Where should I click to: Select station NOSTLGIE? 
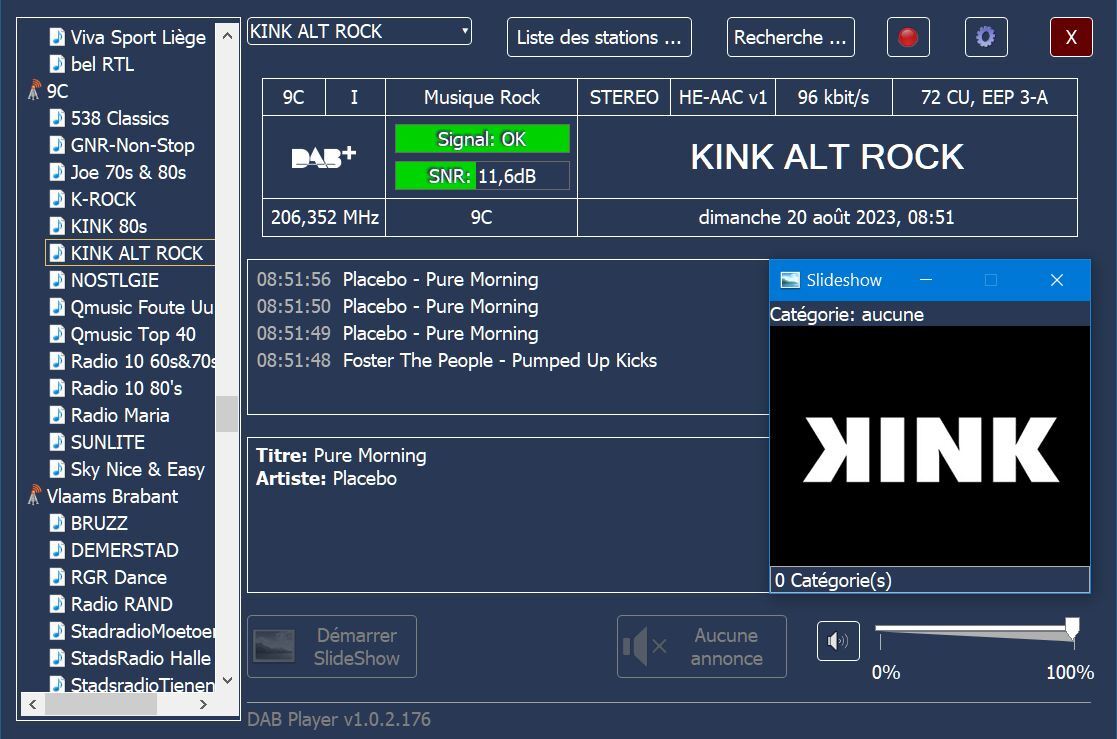click(115, 280)
